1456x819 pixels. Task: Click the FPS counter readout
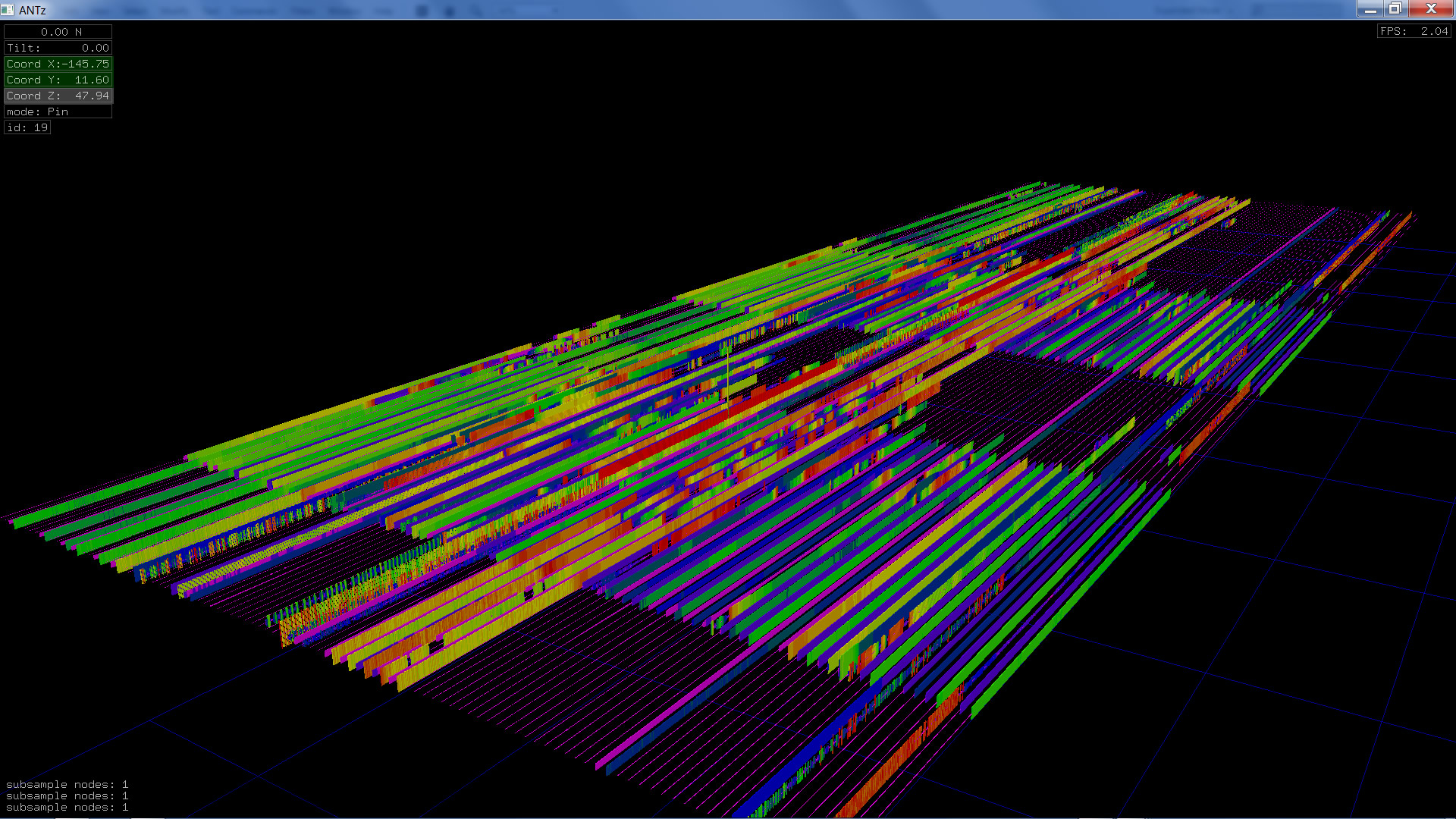pos(1414,31)
